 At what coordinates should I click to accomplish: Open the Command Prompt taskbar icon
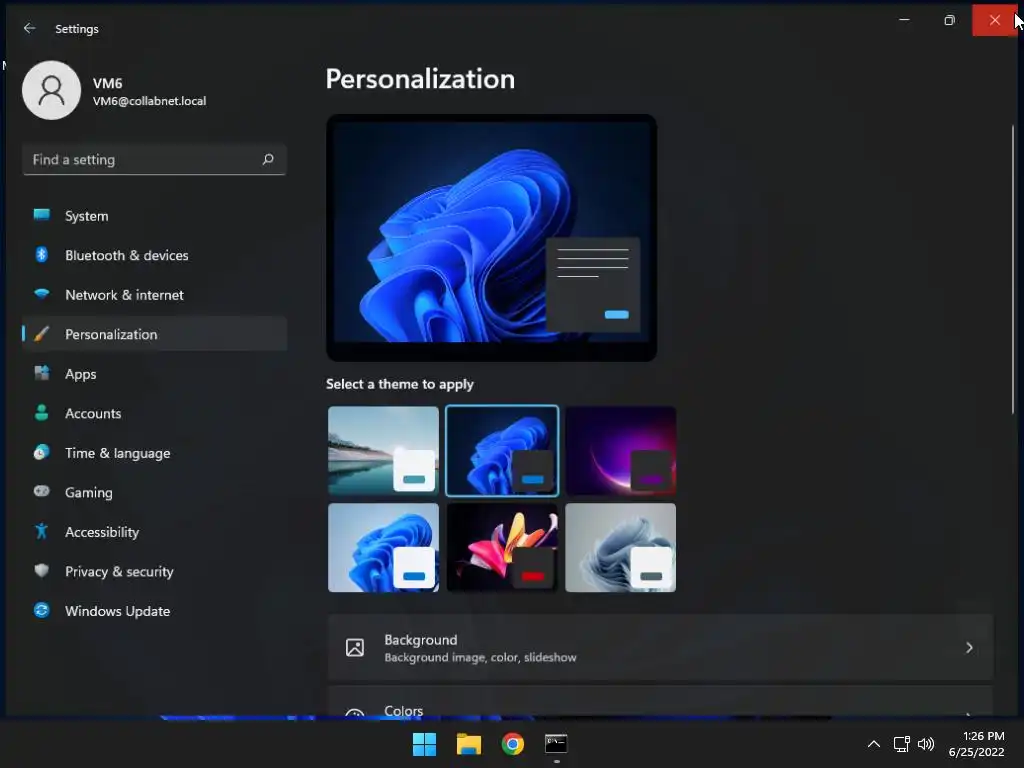pos(556,744)
